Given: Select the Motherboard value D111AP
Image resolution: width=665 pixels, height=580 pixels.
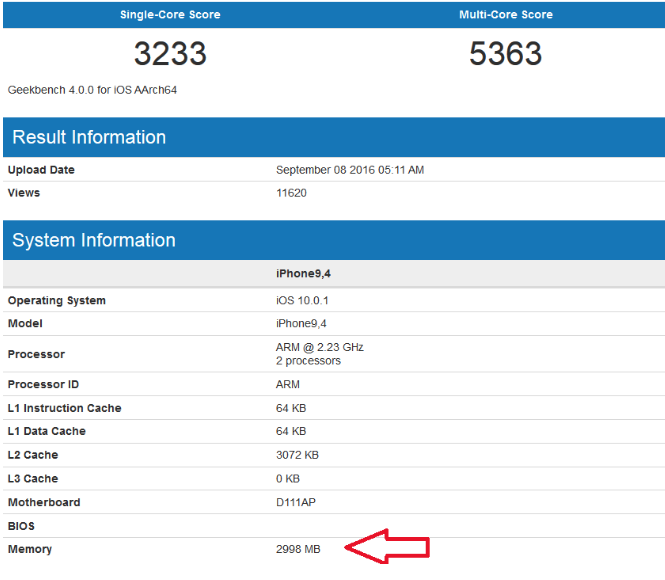Looking at the screenshot, I should [x=296, y=502].
